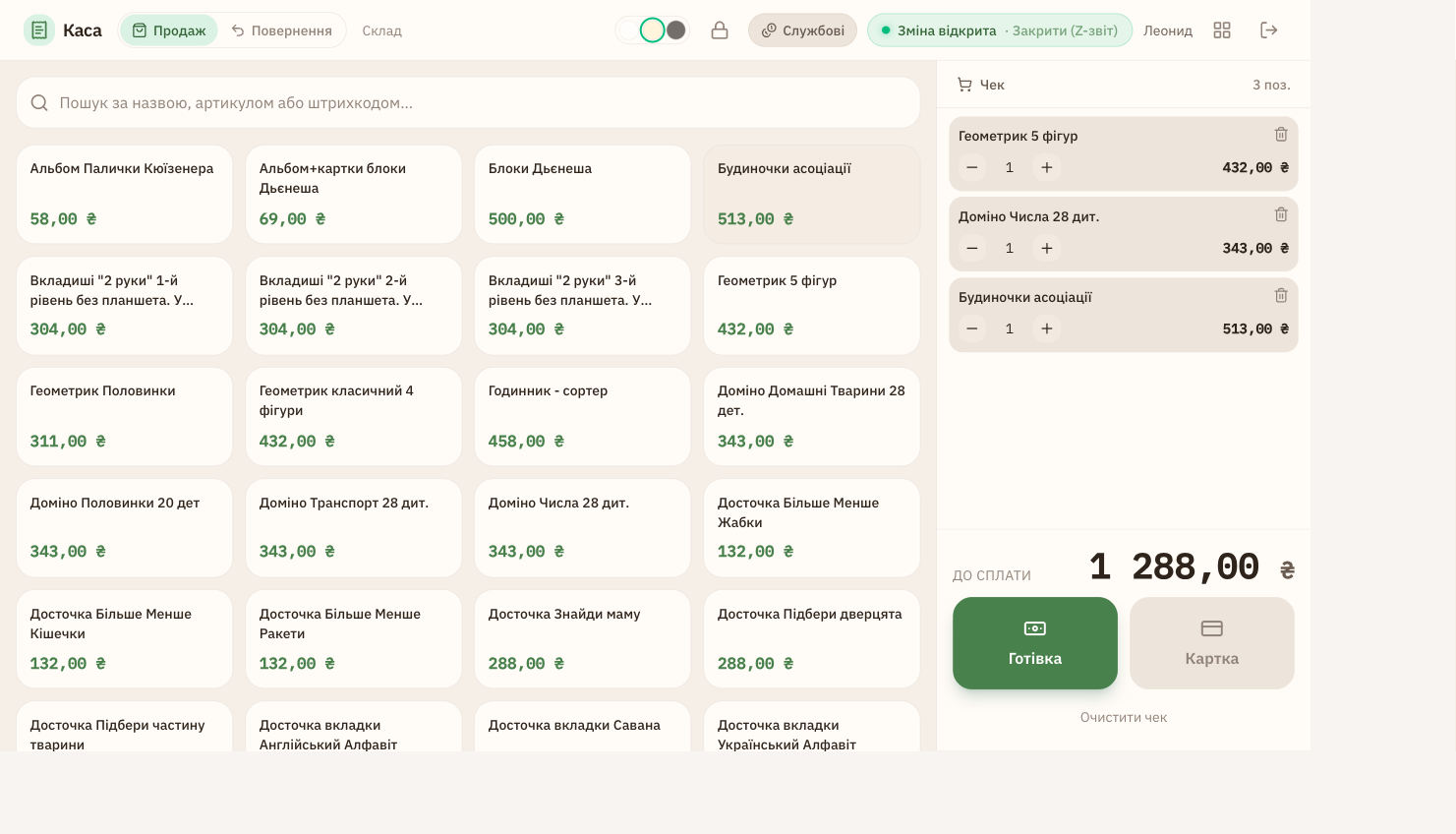Decrease quantity of Геометрик 5 фігур
Image resolution: width=1456 pixels, height=834 pixels.
coord(972,168)
